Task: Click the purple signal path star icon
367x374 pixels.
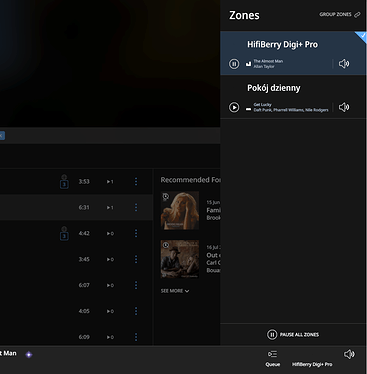Action: tap(29, 354)
